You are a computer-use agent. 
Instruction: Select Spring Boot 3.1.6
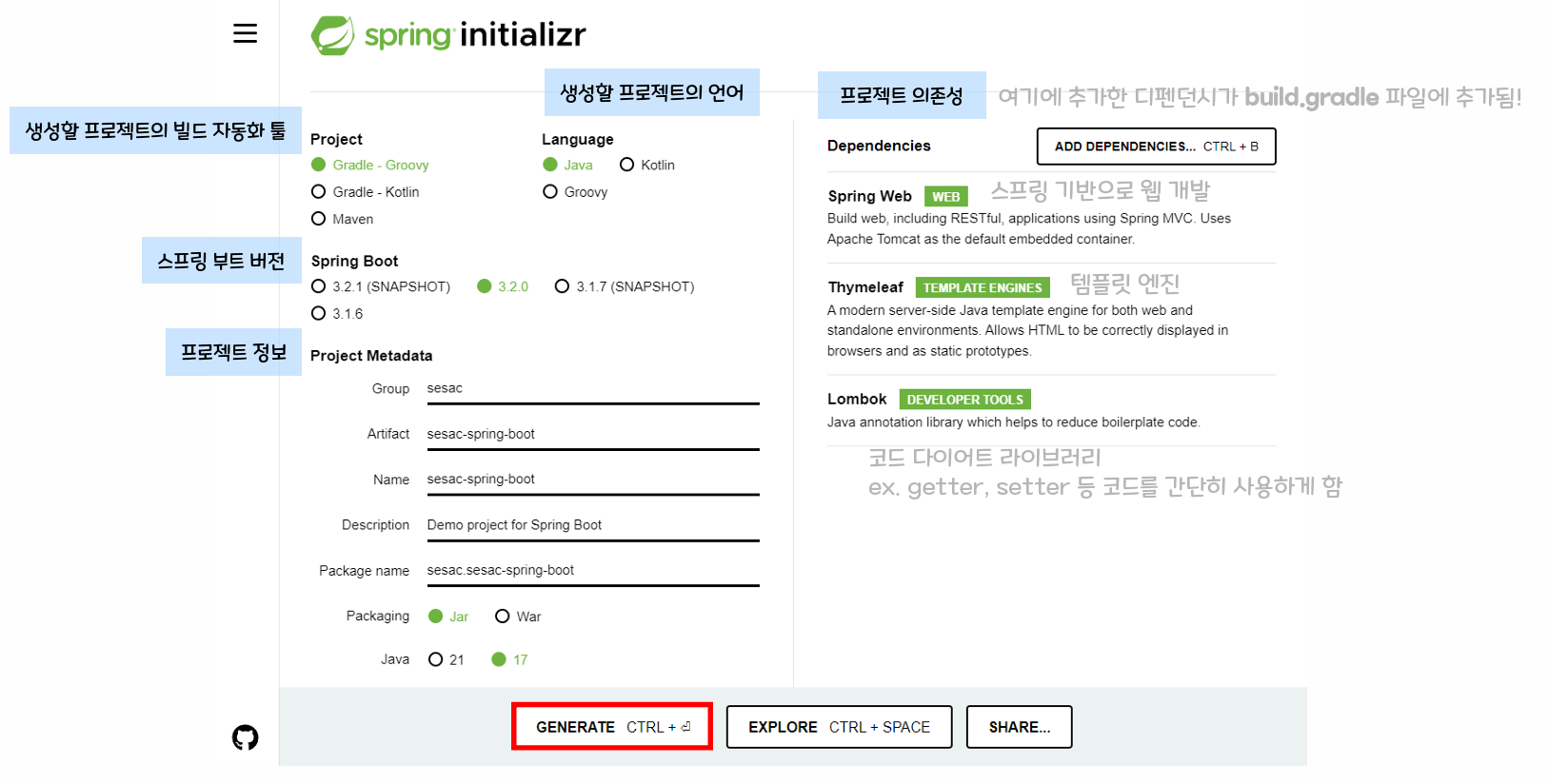(x=338, y=313)
